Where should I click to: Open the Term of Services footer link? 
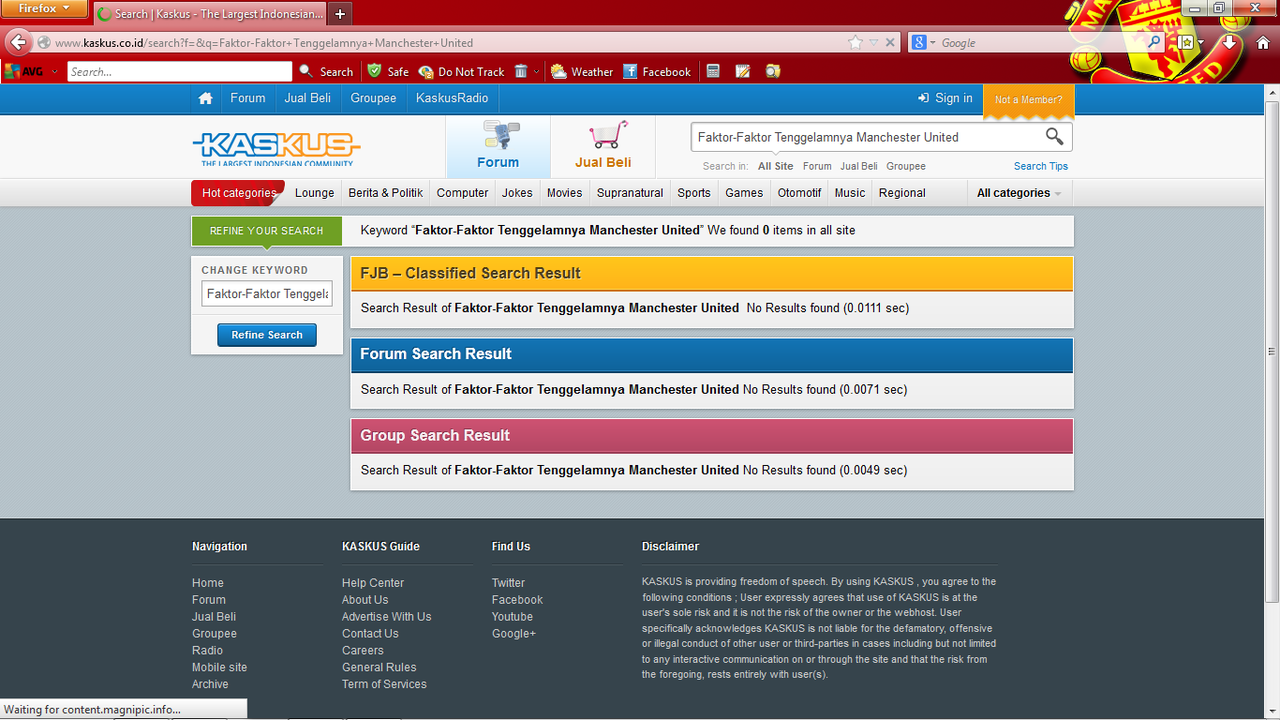click(384, 684)
